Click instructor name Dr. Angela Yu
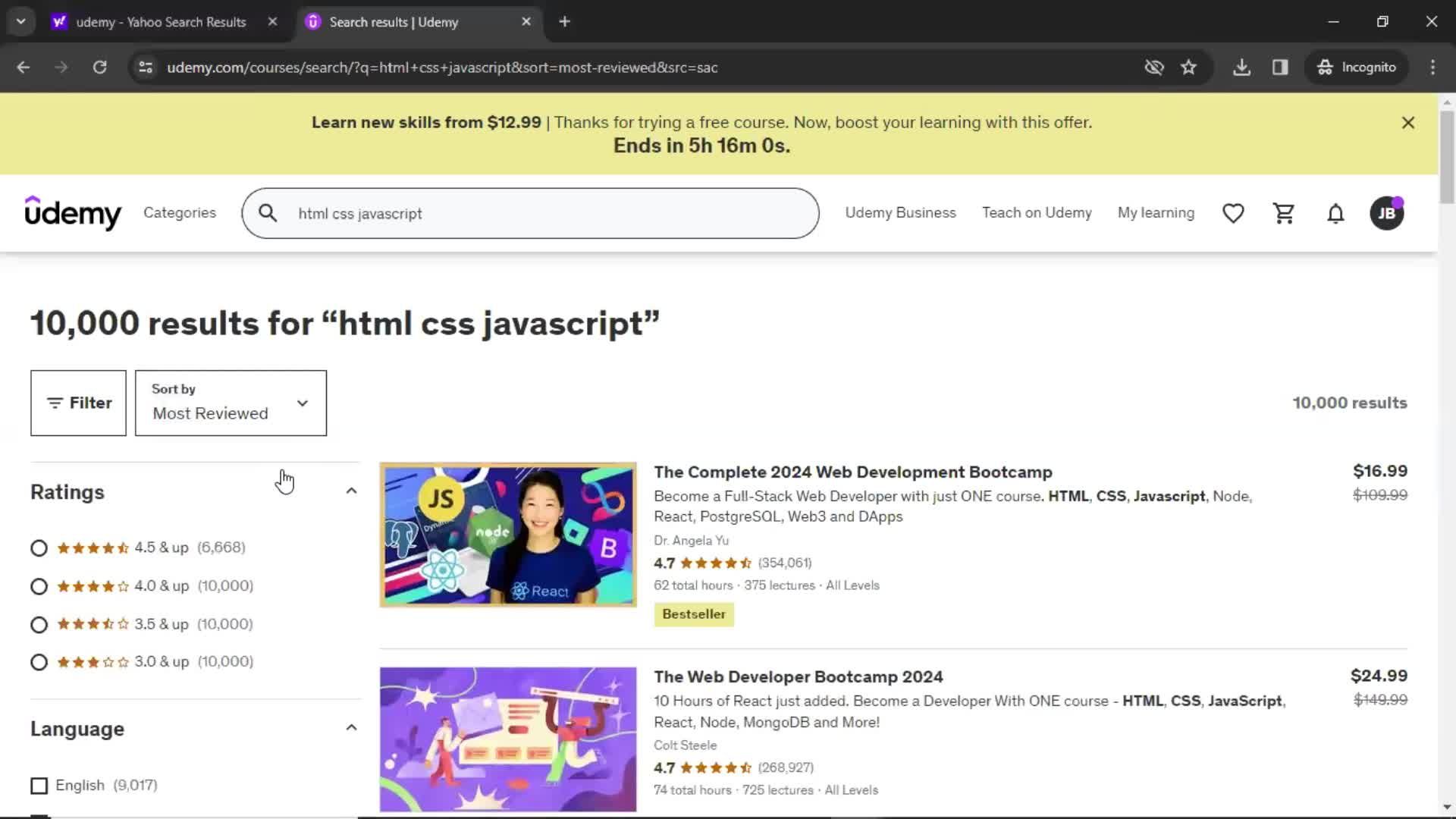Image resolution: width=1456 pixels, height=819 pixels. (x=691, y=541)
